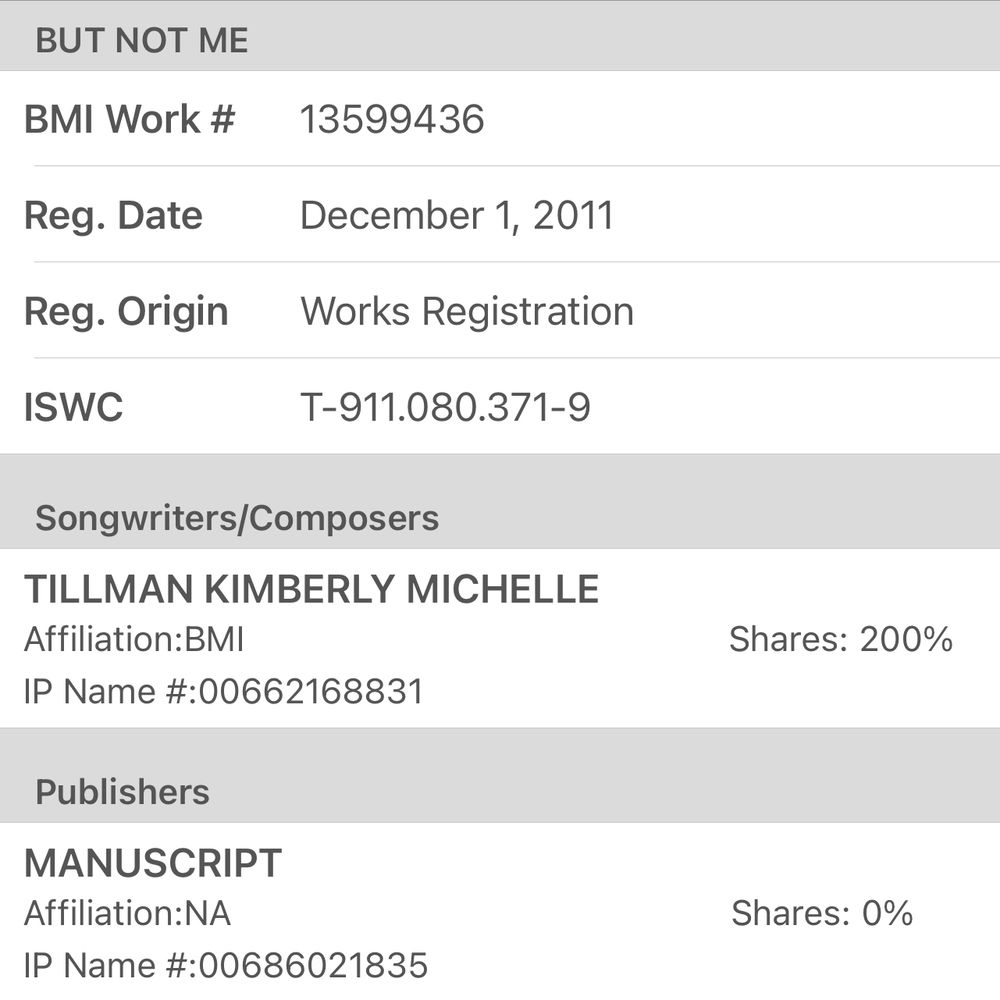Select the ISWC code T-911.080.371-9
Screen dimensions: 1000x1000
(x=445, y=408)
